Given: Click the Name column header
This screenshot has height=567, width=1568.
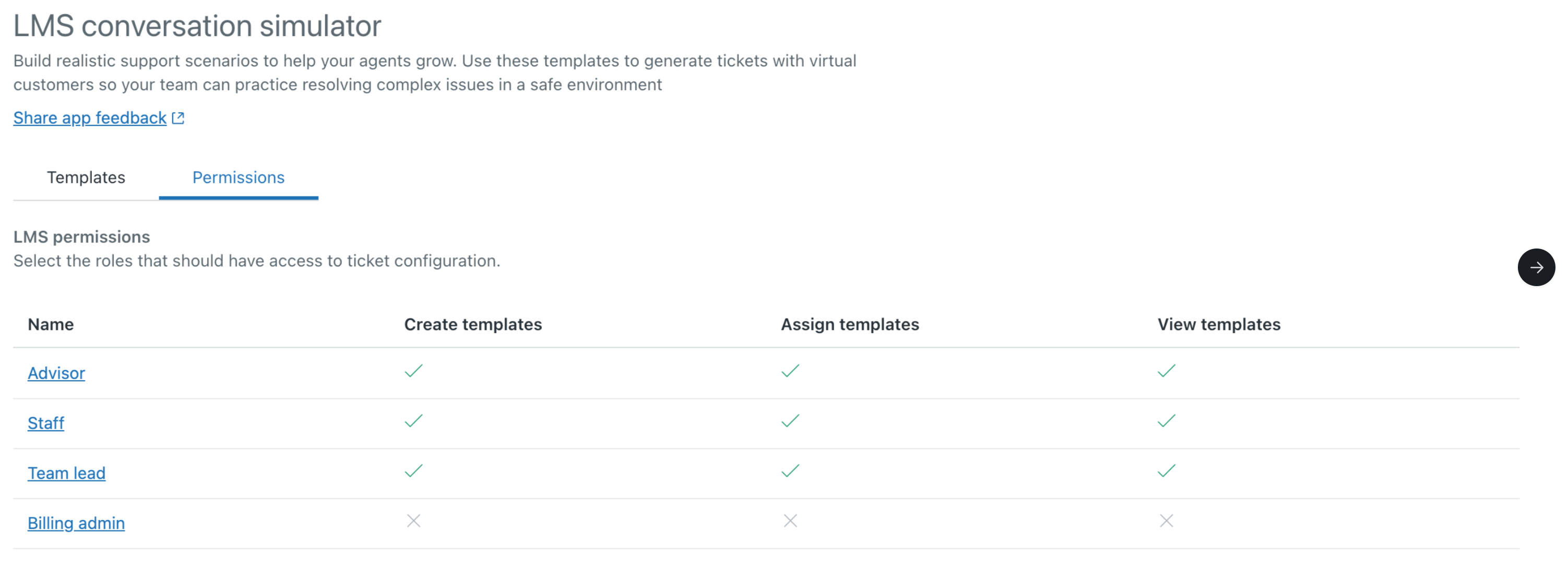Looking at the screenshot, I should [x=51, y=324].
